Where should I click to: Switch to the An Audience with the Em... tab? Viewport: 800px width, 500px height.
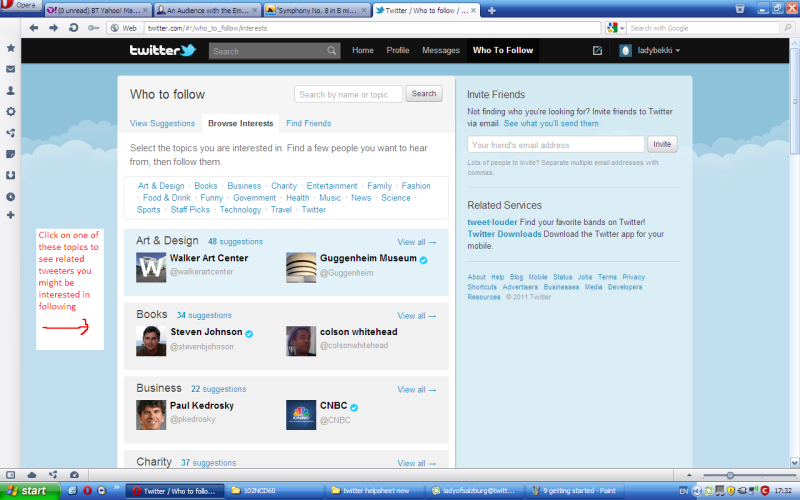pyautogui.click(x=207, y=10)
